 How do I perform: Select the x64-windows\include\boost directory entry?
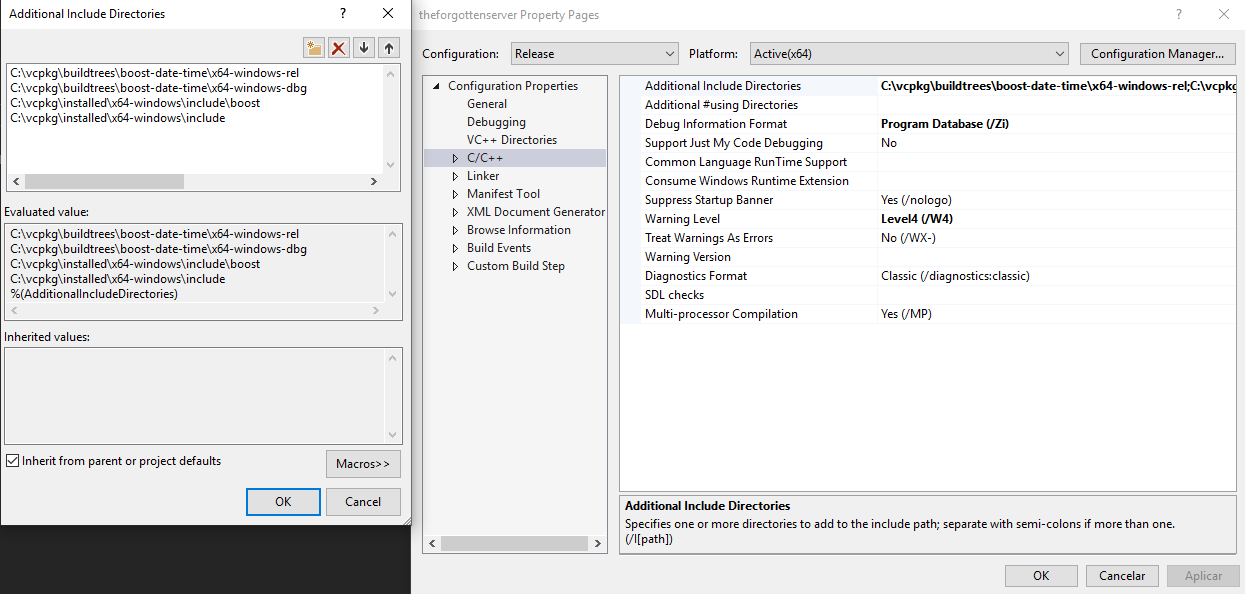[x=135, y=103]
